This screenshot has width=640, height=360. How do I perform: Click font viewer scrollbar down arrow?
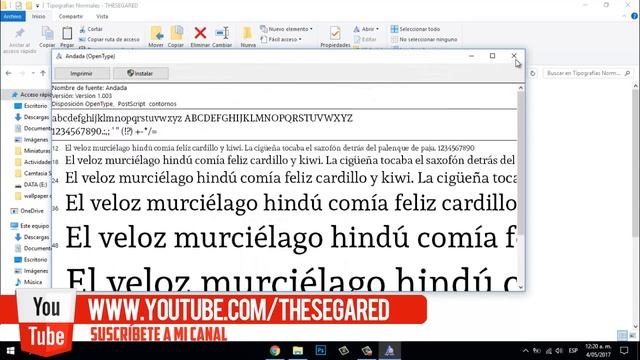pyautogui.click(x=520, y=287)
